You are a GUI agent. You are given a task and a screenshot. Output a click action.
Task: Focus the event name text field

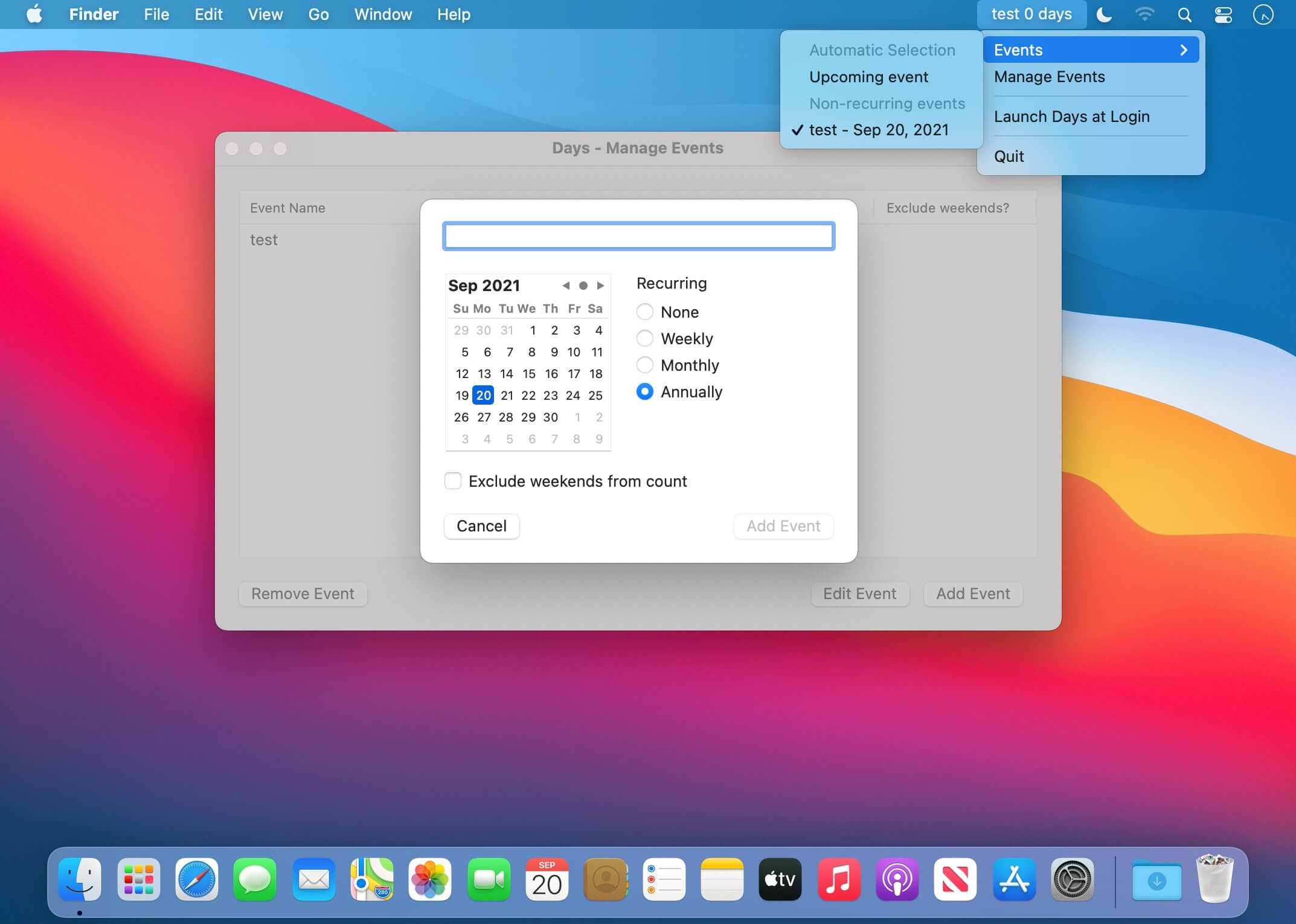coord(638,236)
